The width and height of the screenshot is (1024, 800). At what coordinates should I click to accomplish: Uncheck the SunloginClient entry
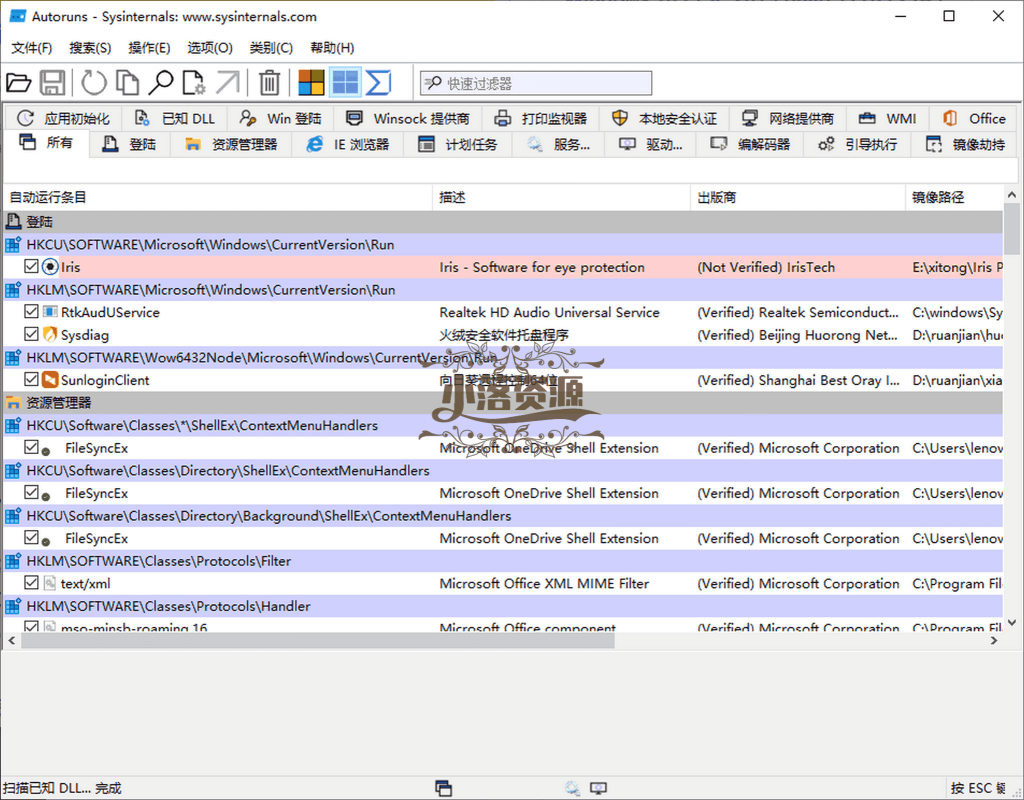coord(31,379)
